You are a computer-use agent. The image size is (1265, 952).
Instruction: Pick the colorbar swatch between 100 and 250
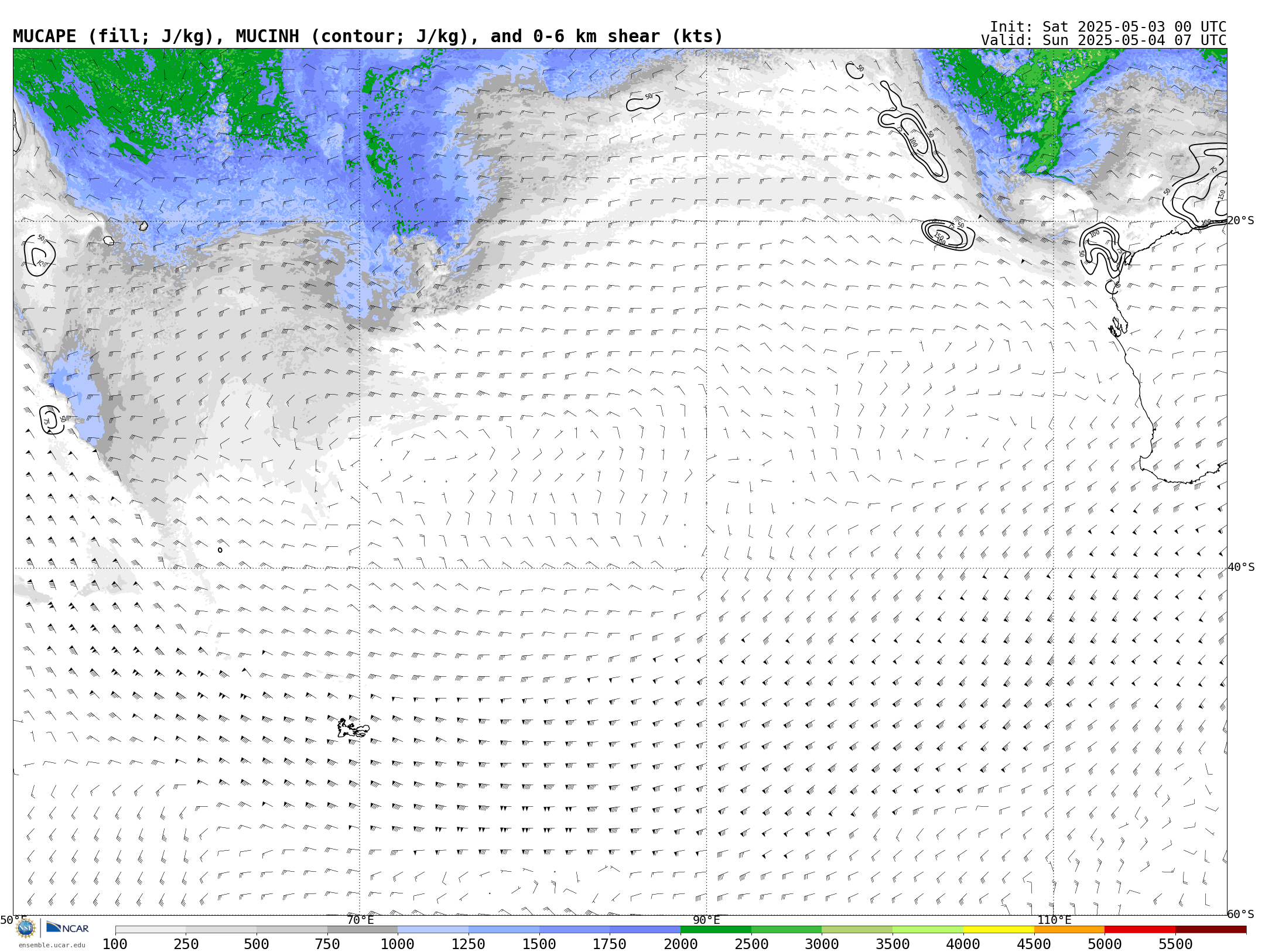coord(151,929)
